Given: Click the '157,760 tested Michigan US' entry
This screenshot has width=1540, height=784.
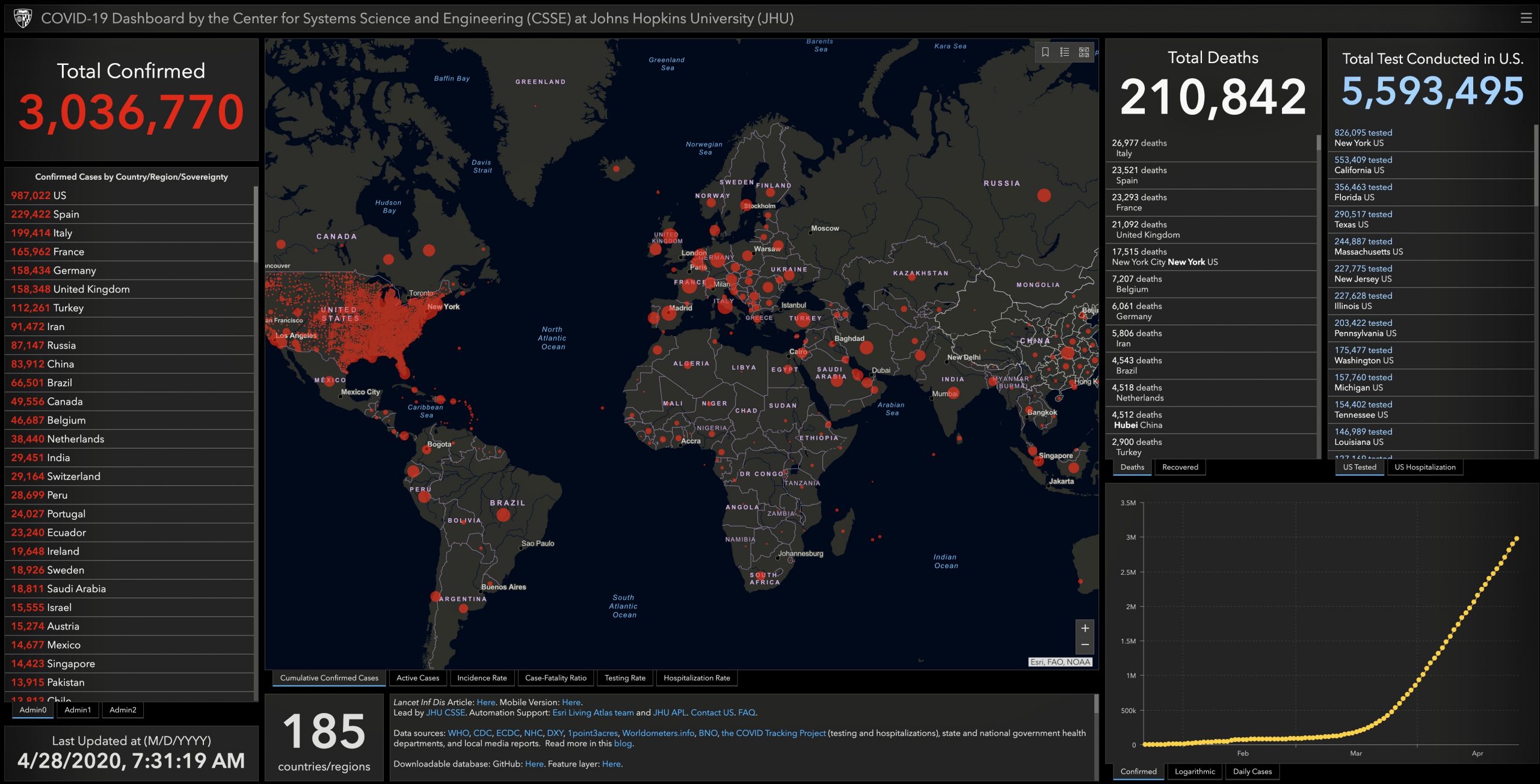Looking at the screenshot, I should [1431, 382].
